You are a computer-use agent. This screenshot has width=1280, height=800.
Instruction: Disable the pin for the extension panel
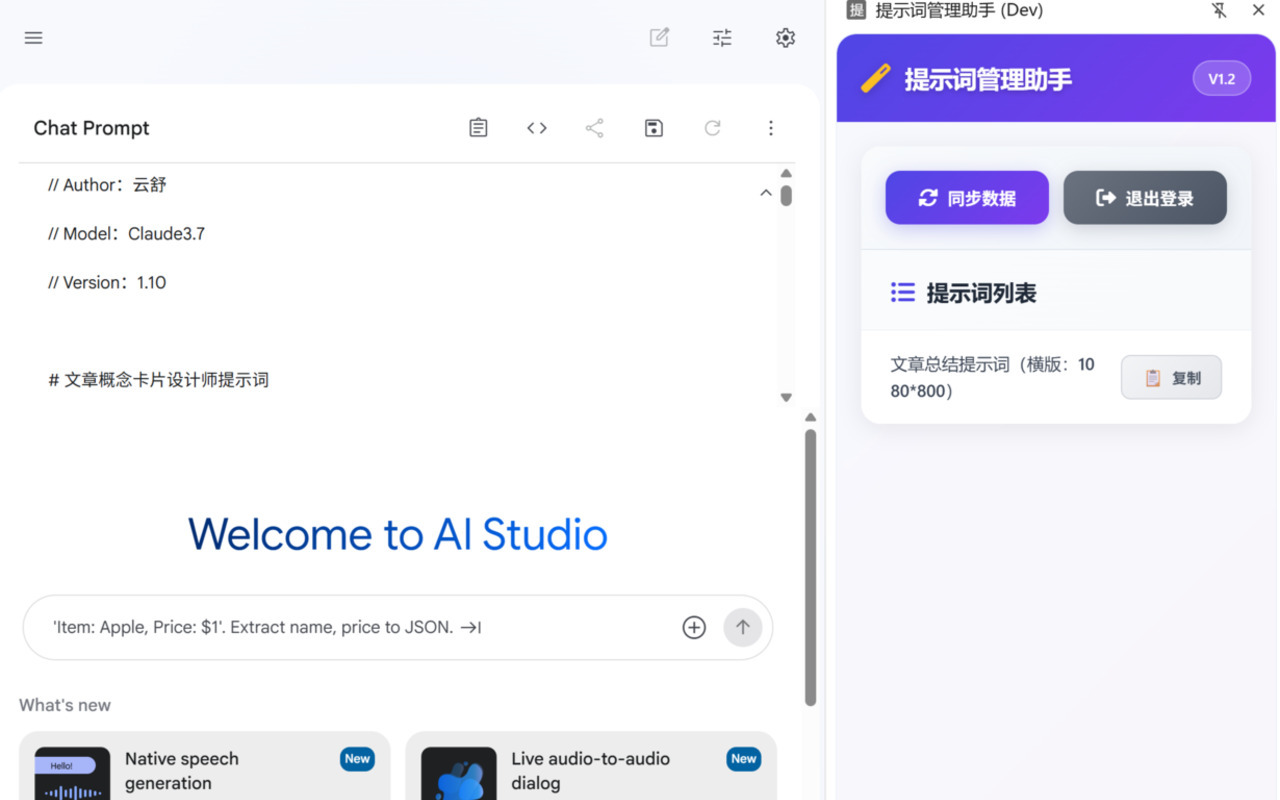coord(1220,10)
